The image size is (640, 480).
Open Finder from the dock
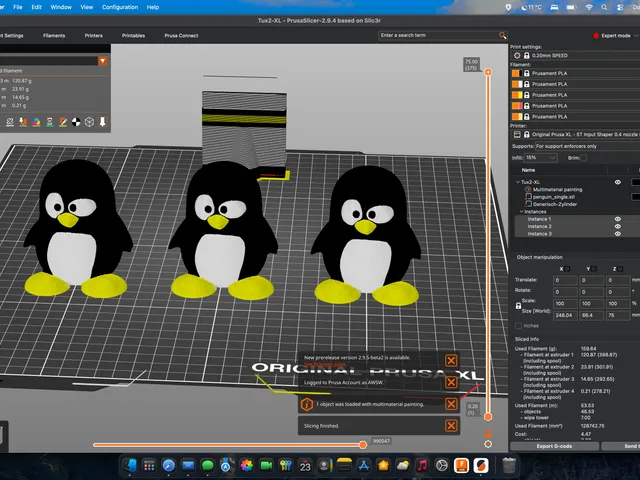point(131,465)
